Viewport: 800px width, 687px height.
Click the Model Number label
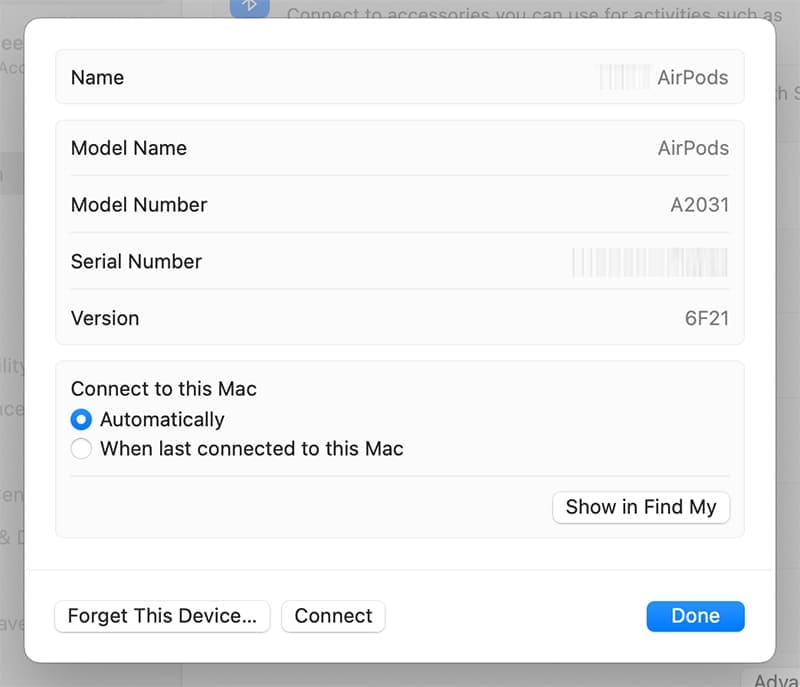(x=139, y=205)
